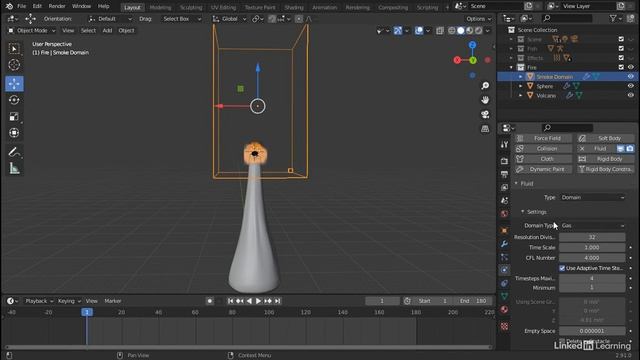Viewport: 640px width, 360px height.
Task: Toggle the Show Overlays button
Action: [419, 31]
